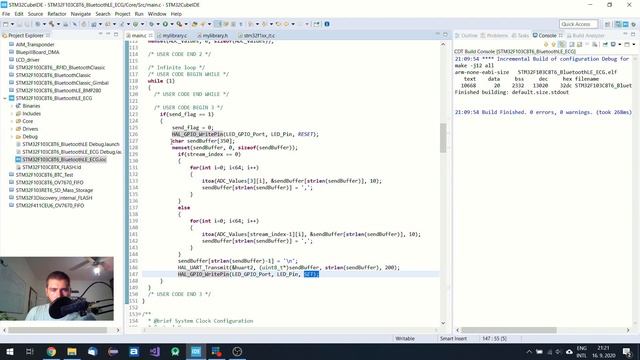Collapse the STM32F103C8T6_BluetoothLE_ECG project node
The height and width of the screenshot is (360, 640).
pyautogui.click(x=5, y=98)
